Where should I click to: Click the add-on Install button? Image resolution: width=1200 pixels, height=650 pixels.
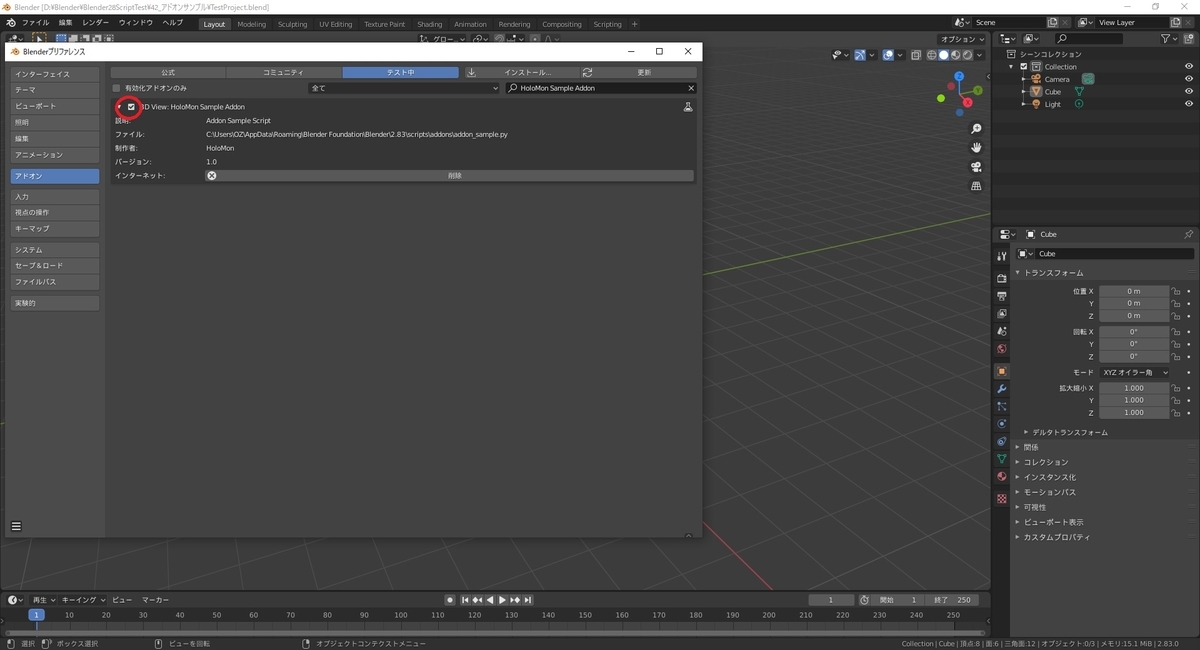click(x=522, y=73)
